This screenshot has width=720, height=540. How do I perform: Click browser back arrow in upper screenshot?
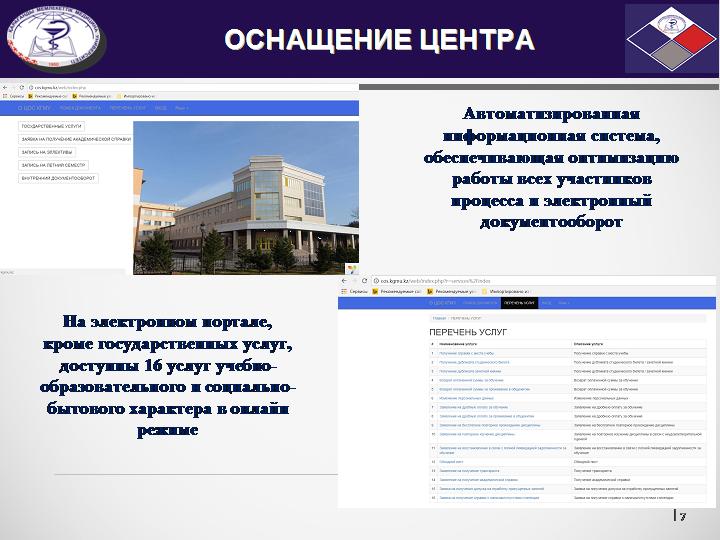(6, 87)
